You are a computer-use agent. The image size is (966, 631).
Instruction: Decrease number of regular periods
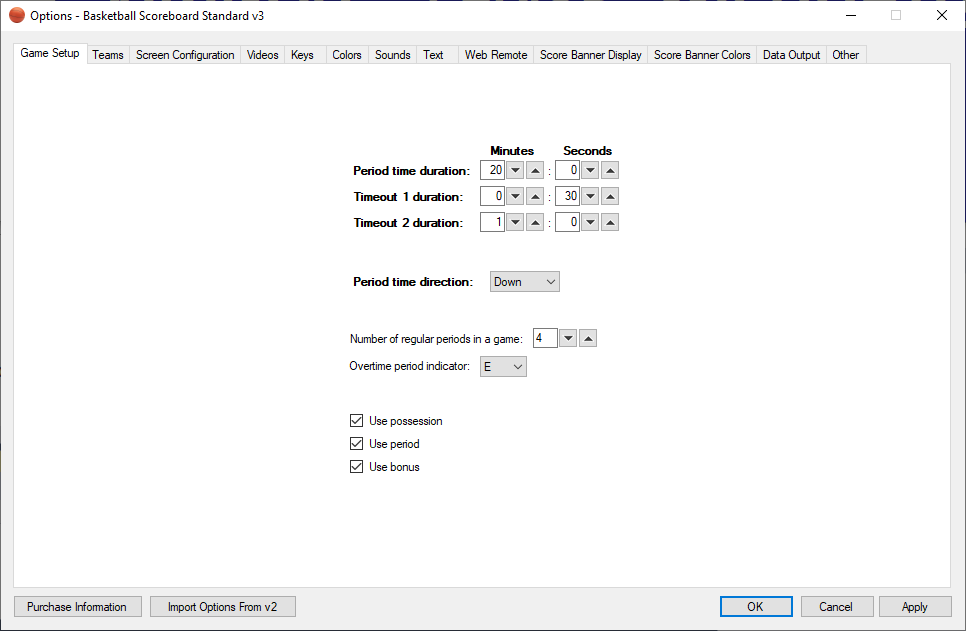(568, 339)
